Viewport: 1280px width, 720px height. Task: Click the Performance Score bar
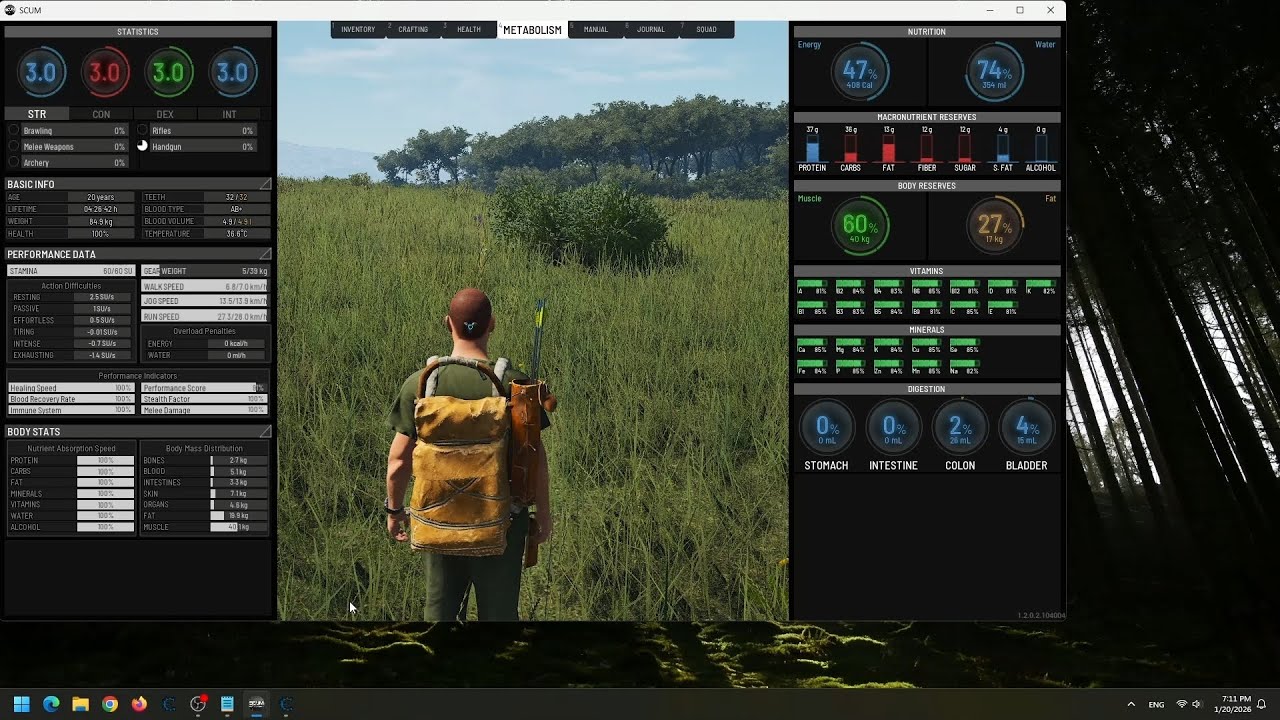[204, 388]
